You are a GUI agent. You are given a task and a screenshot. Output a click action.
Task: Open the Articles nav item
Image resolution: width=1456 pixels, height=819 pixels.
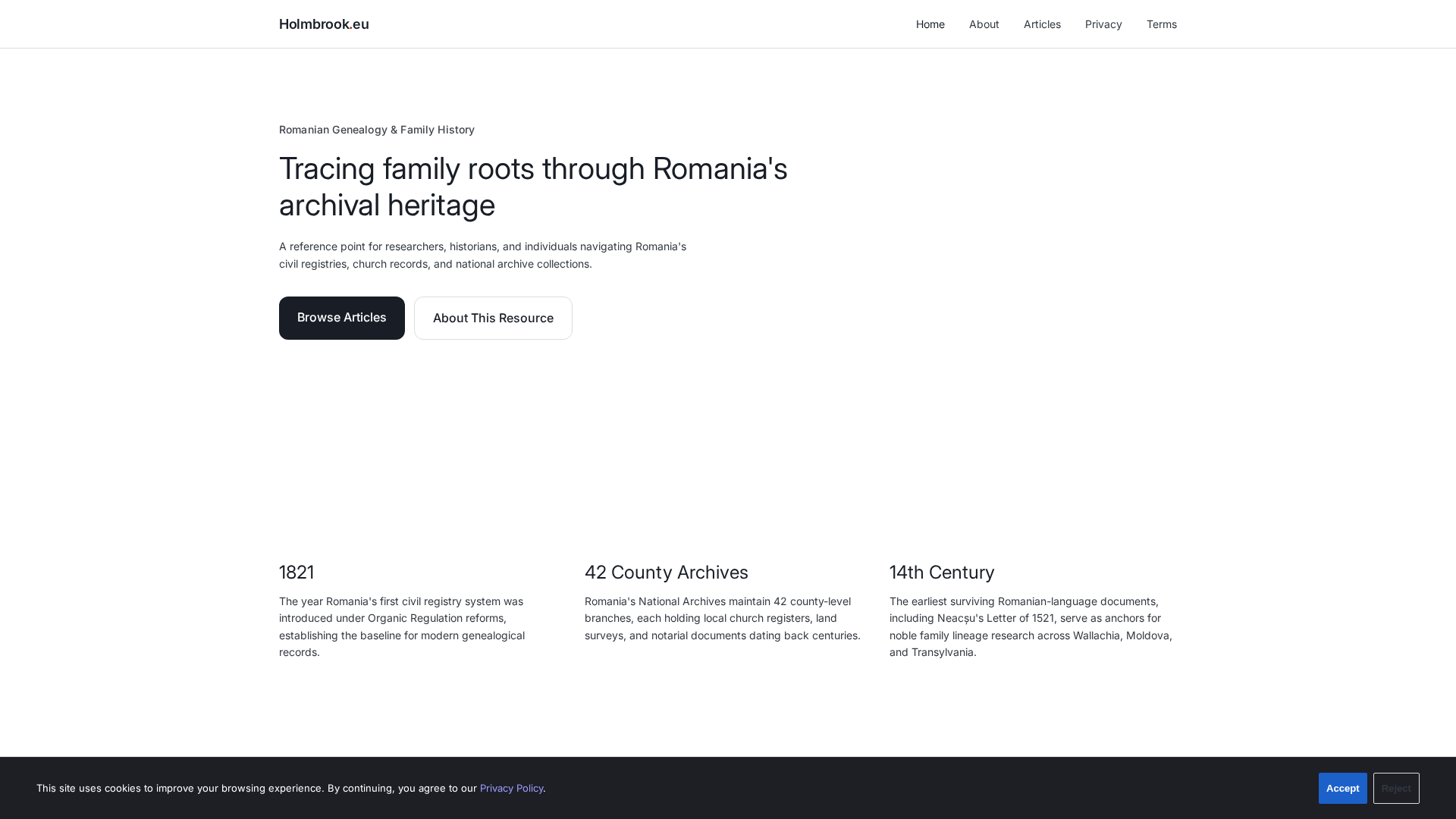1042,24
